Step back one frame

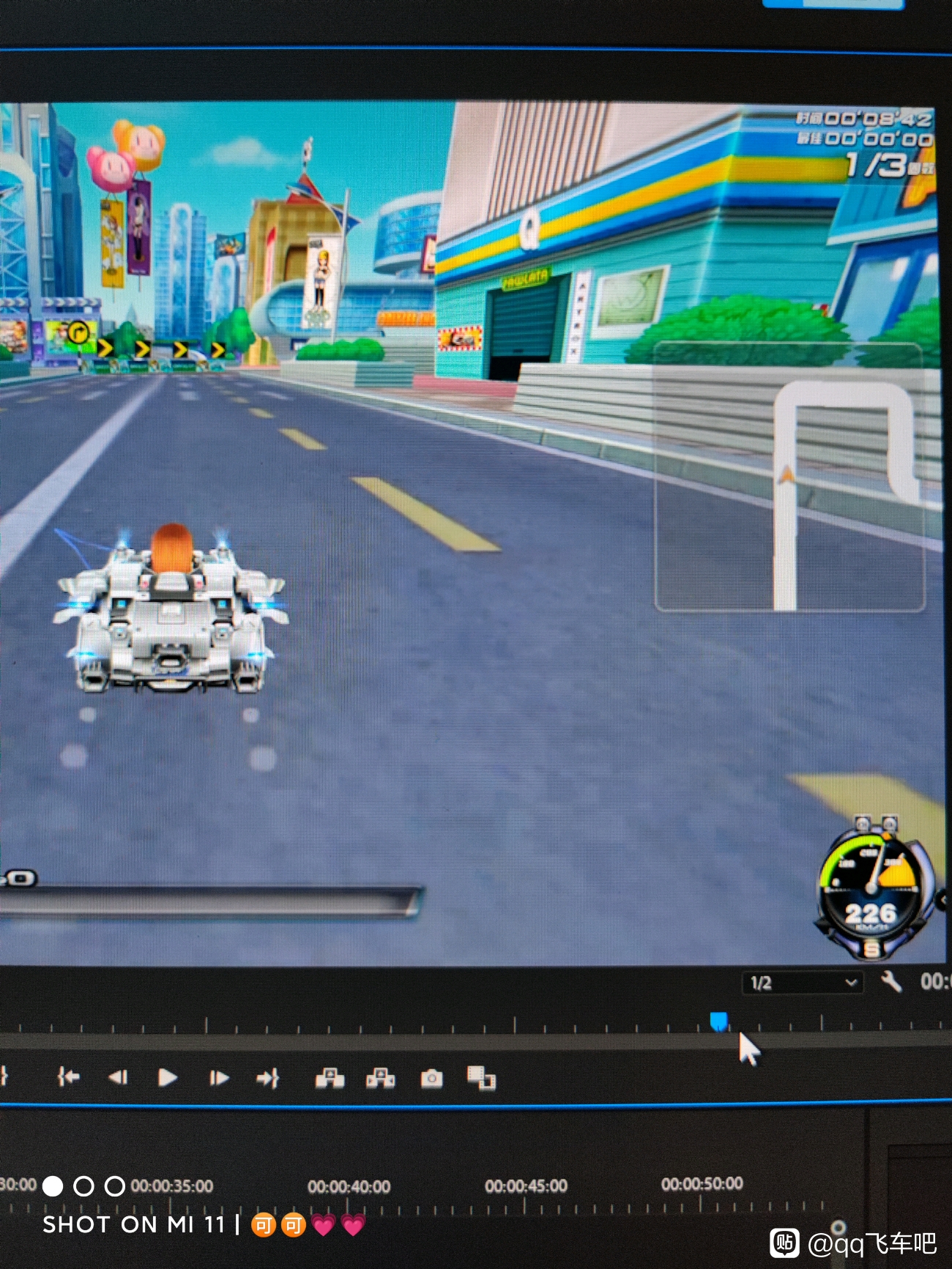click(x=118, y=1077)
